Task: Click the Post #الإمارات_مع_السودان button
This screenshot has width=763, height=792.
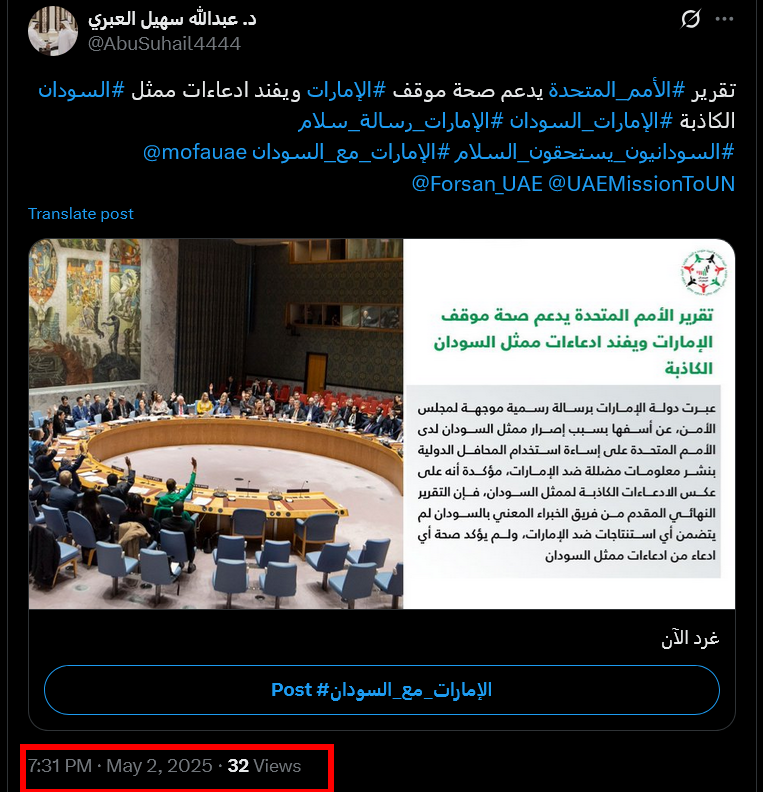Action: point(382,689)
